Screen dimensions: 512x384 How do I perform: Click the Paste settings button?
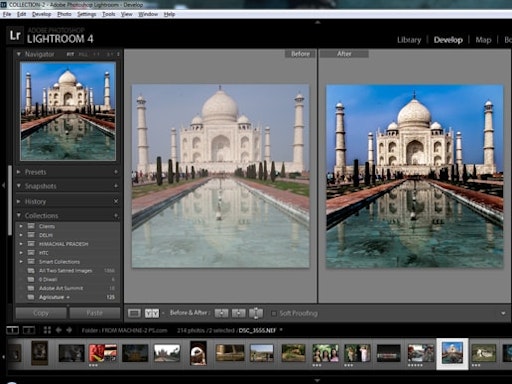95,313
